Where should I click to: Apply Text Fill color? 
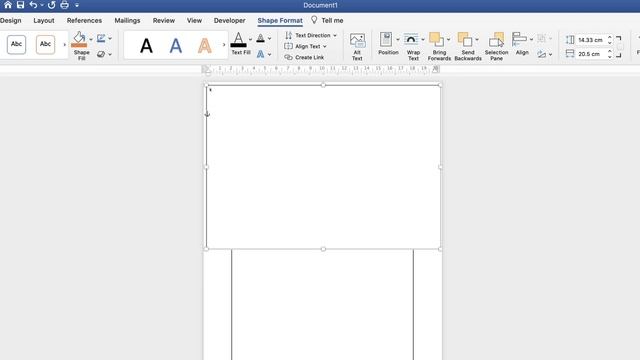[x=239, y=40]
